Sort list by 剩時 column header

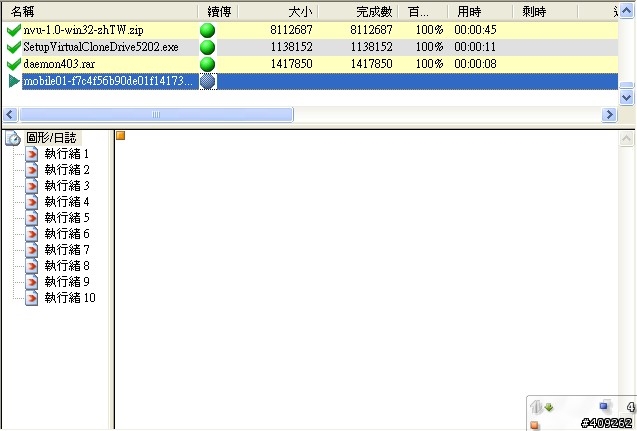tap(545, 12)
